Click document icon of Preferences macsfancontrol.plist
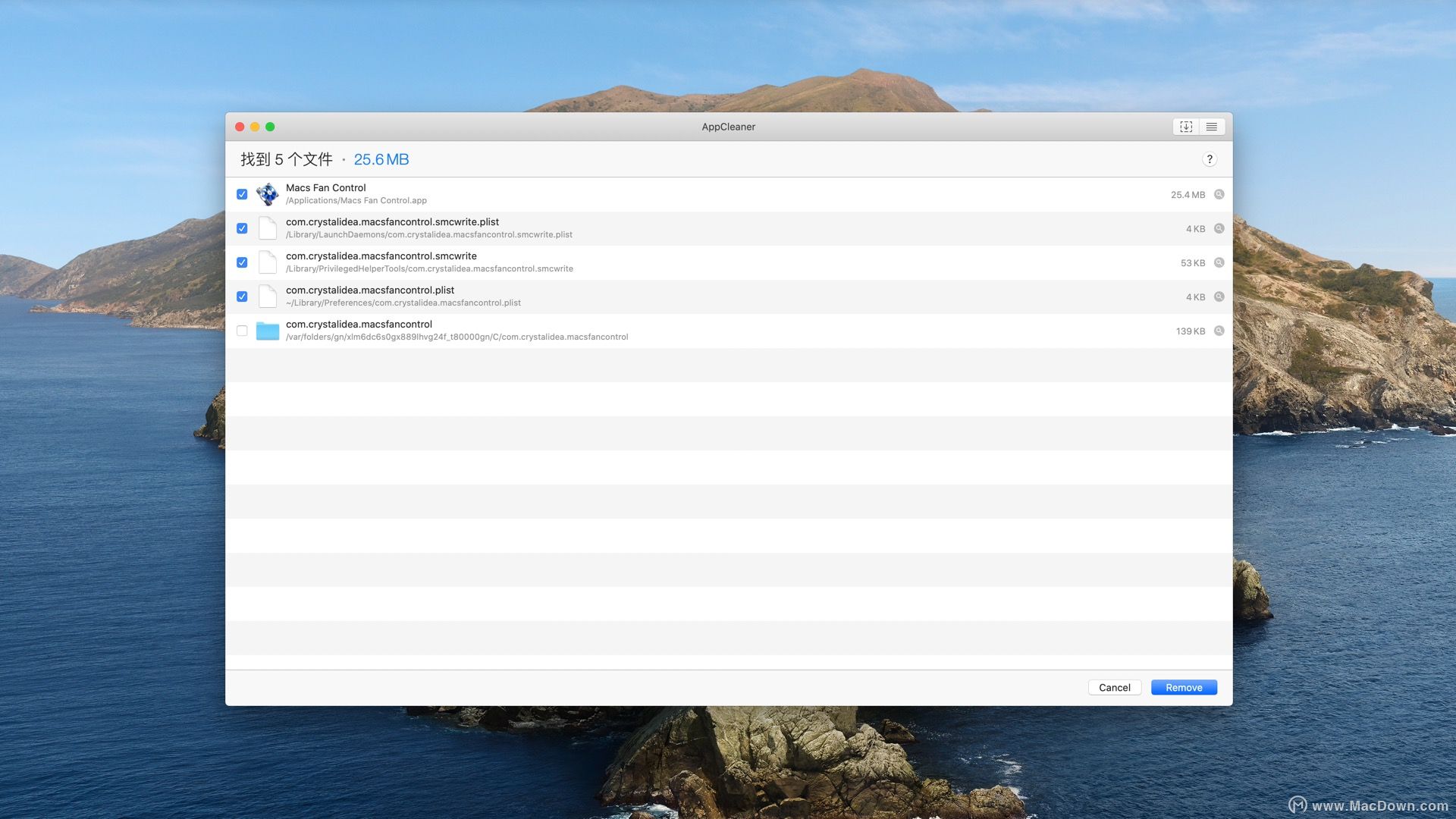This screenshot has width=1456, height=819. 267,297
